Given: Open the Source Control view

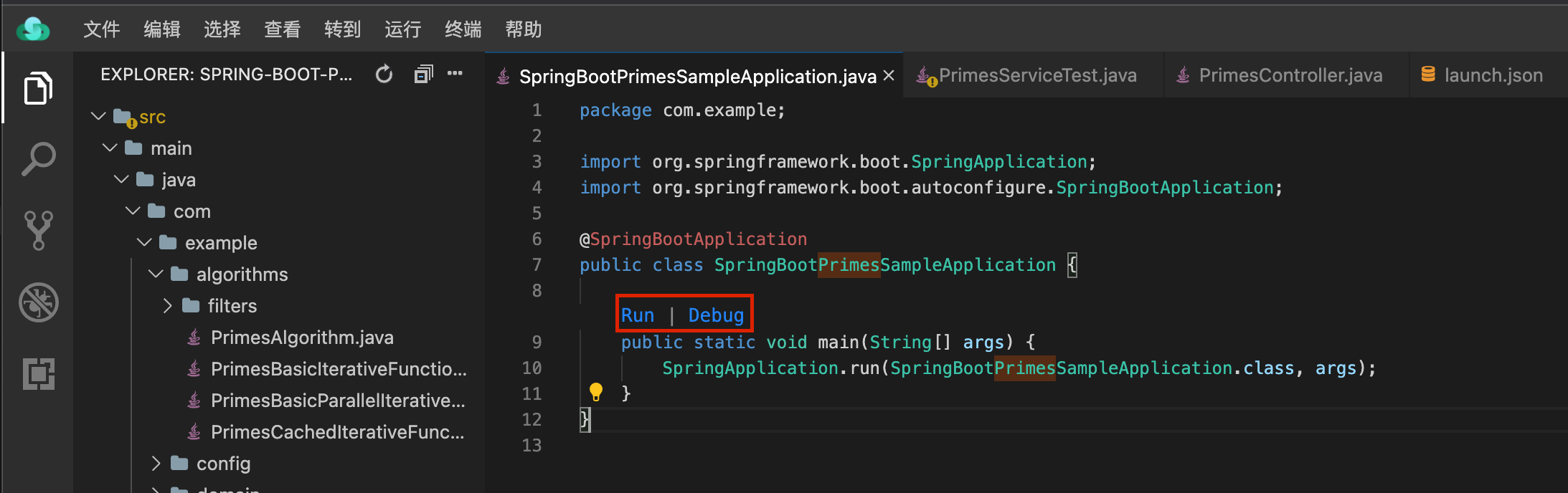Looking at the screenshot, I should (38, 230).
